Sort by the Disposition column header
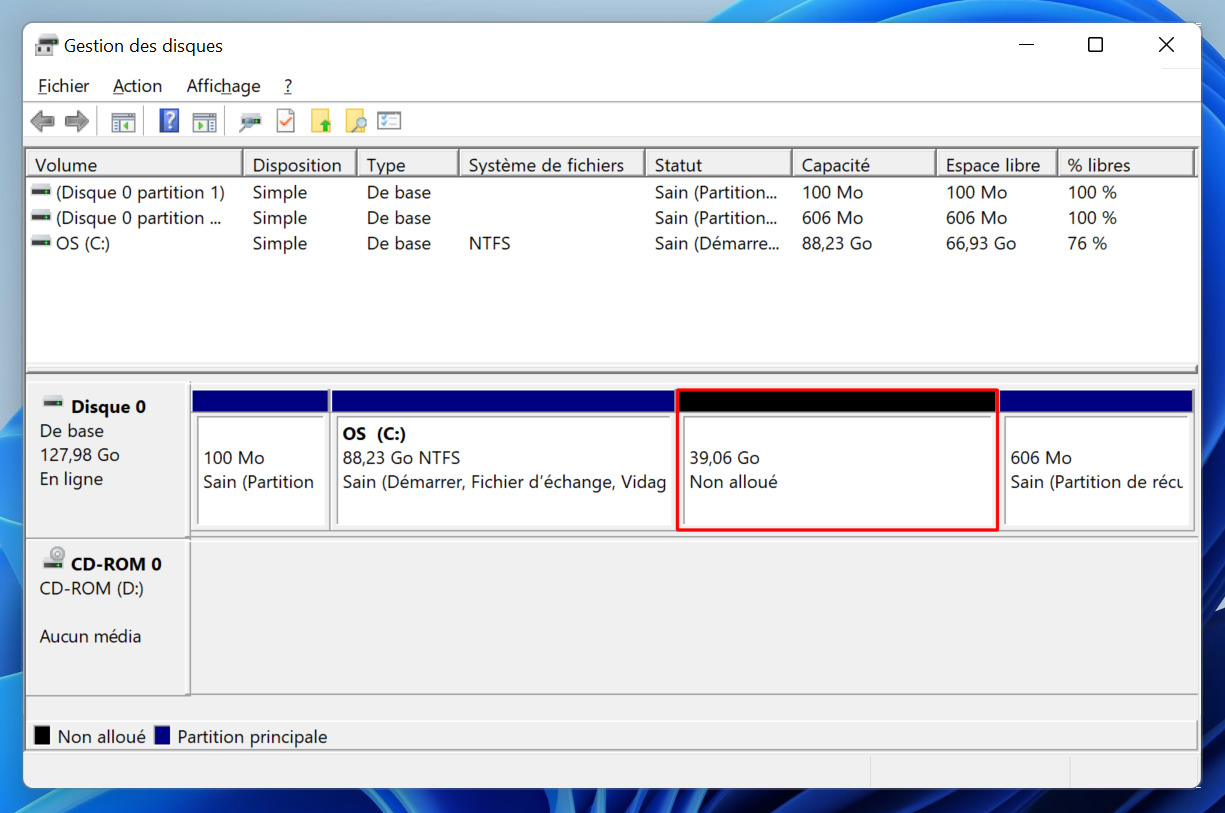This screenshot has width=1225, height=813. 300,165
